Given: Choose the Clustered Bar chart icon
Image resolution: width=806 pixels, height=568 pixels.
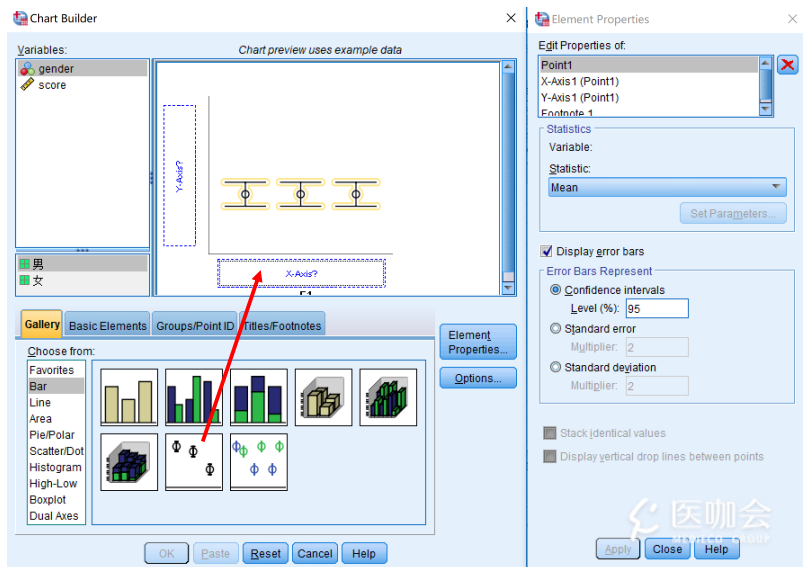Looking at the screenshot, I should coord(194,397).
